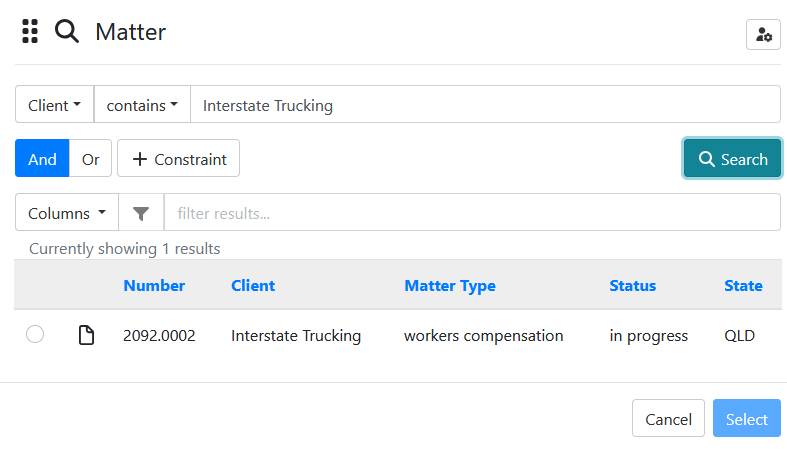Focus the filter results text field
The image size is (787, 449).
[x=472, y=213]
